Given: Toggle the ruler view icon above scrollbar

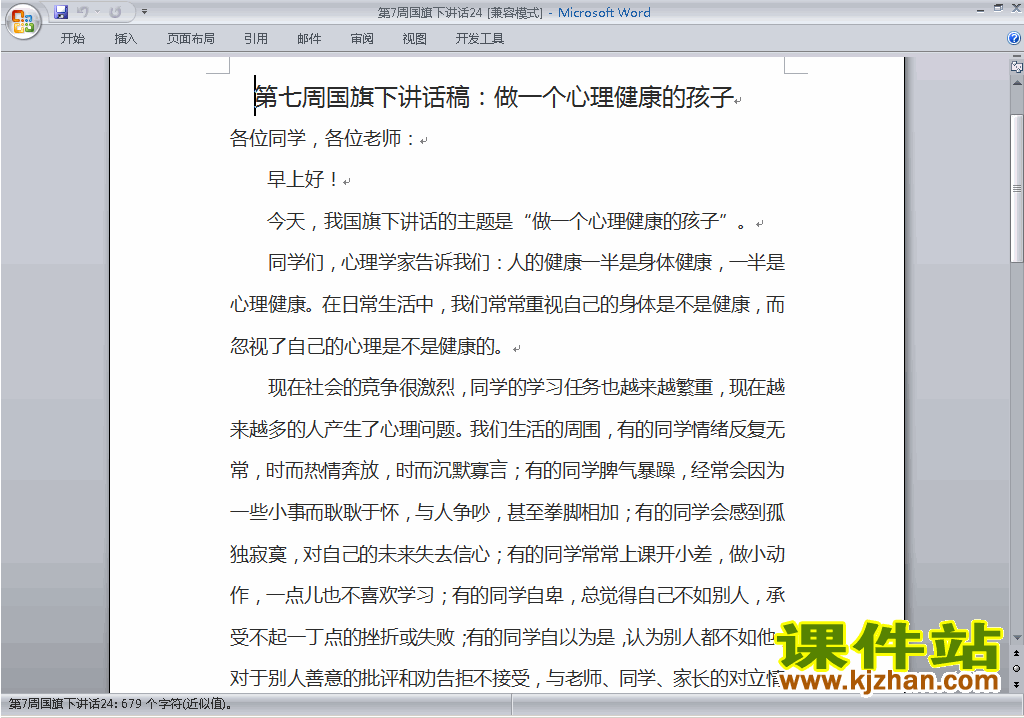Looking at the screenshot, I should click(x=1017, y=66).
